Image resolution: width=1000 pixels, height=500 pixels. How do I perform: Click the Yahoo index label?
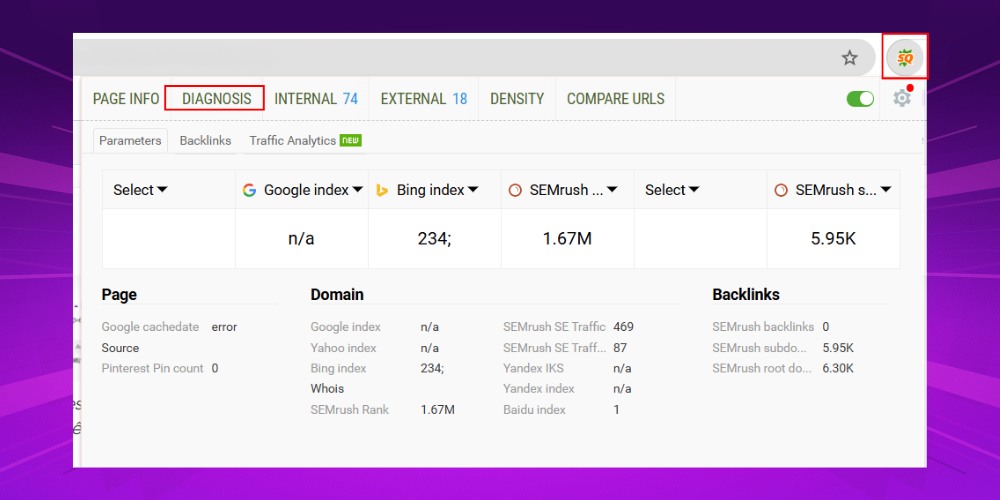click(343, 348)
